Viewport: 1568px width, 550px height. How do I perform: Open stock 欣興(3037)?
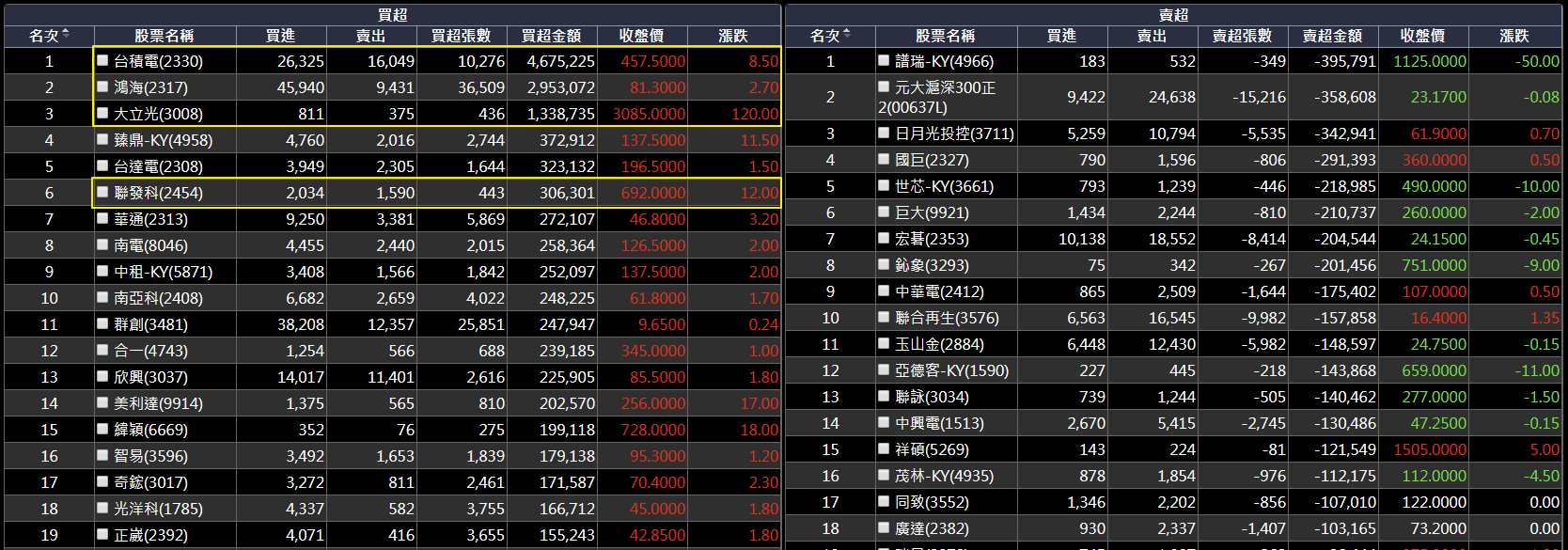(150, 377)
